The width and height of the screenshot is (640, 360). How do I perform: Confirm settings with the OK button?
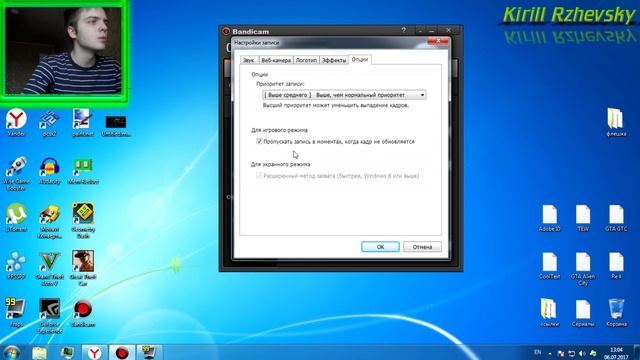tap(380, 247)
